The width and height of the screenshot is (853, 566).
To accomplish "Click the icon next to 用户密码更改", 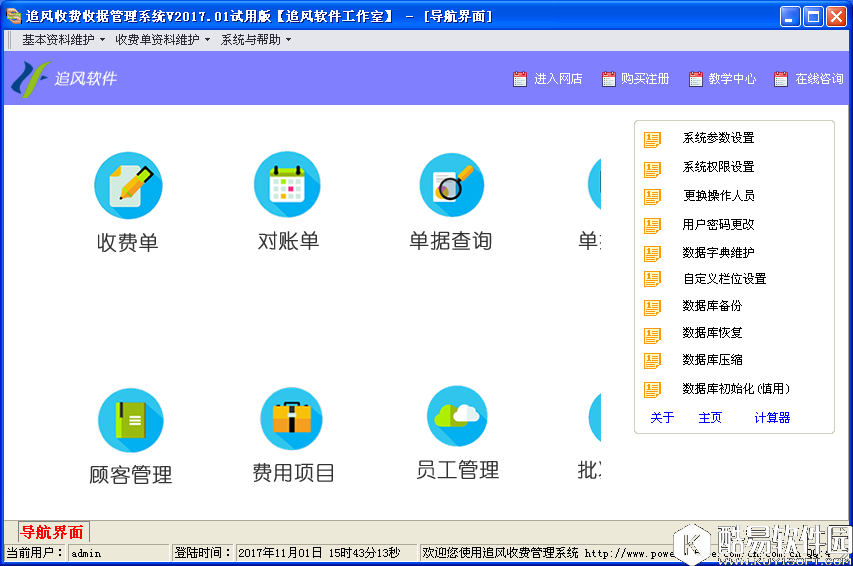I will pyautogui.click(x=652, y=225).
